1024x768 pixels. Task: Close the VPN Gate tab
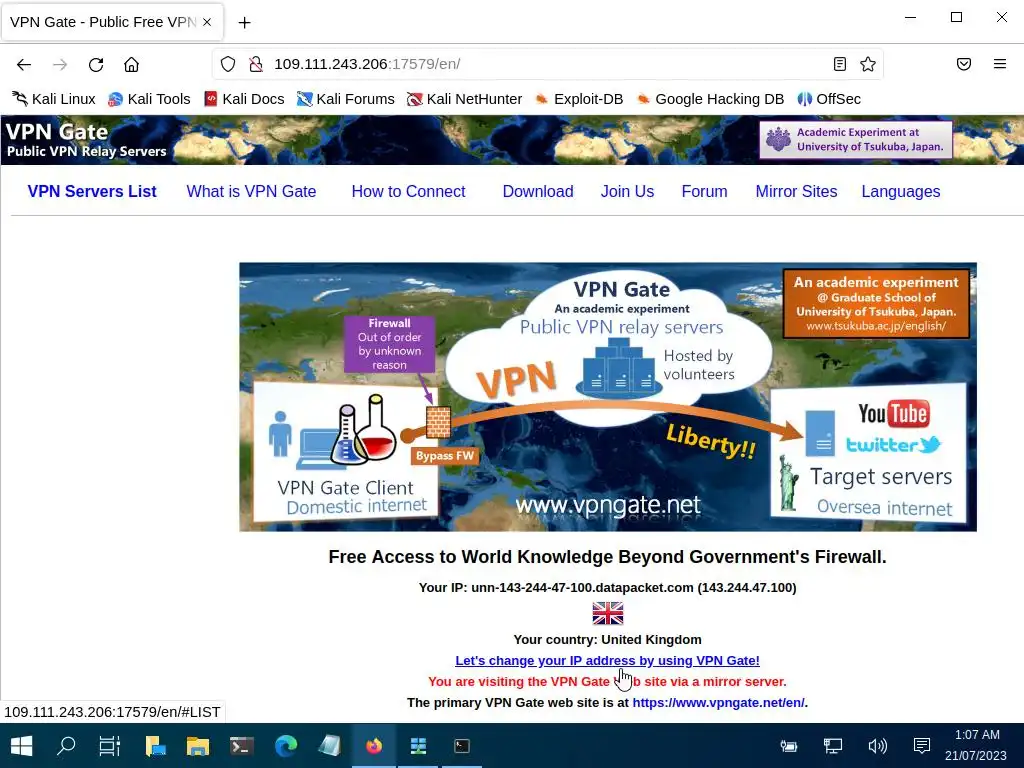(207, 22)
